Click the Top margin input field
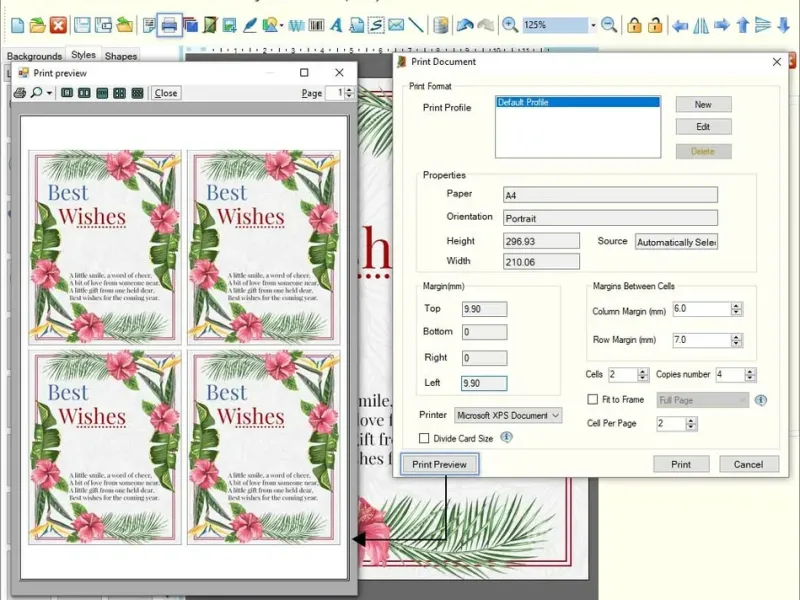The height and width of the screenshot is (600, 800). coord(484,309)
